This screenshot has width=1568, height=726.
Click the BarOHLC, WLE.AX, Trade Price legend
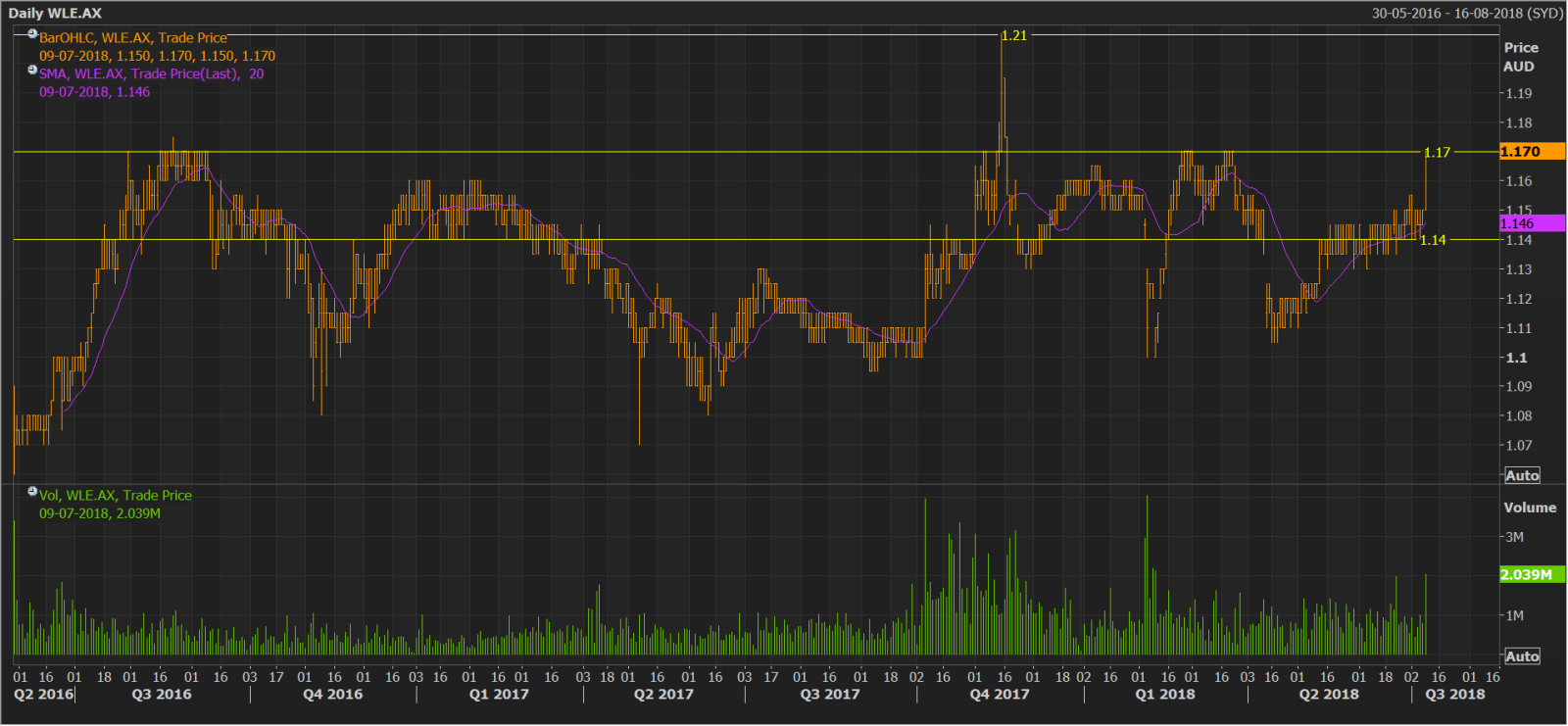(x=132, y=38)
